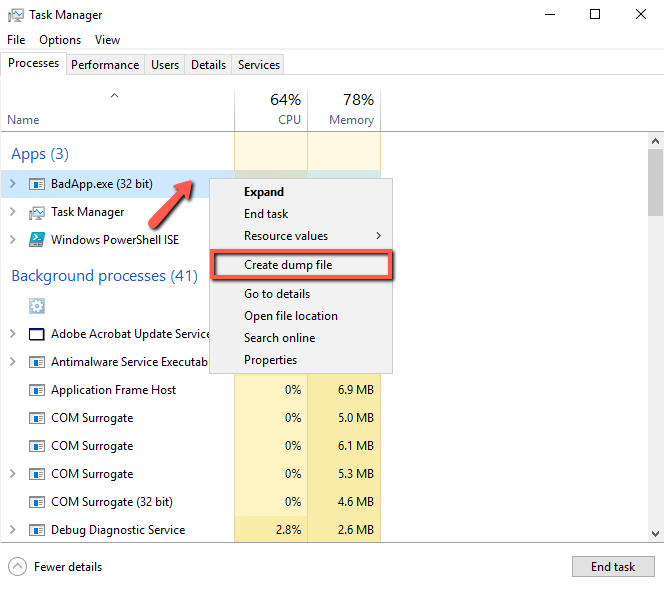The image size is (664, 591).
Task: Sort by the CPU column header
Action: [271, 110]
